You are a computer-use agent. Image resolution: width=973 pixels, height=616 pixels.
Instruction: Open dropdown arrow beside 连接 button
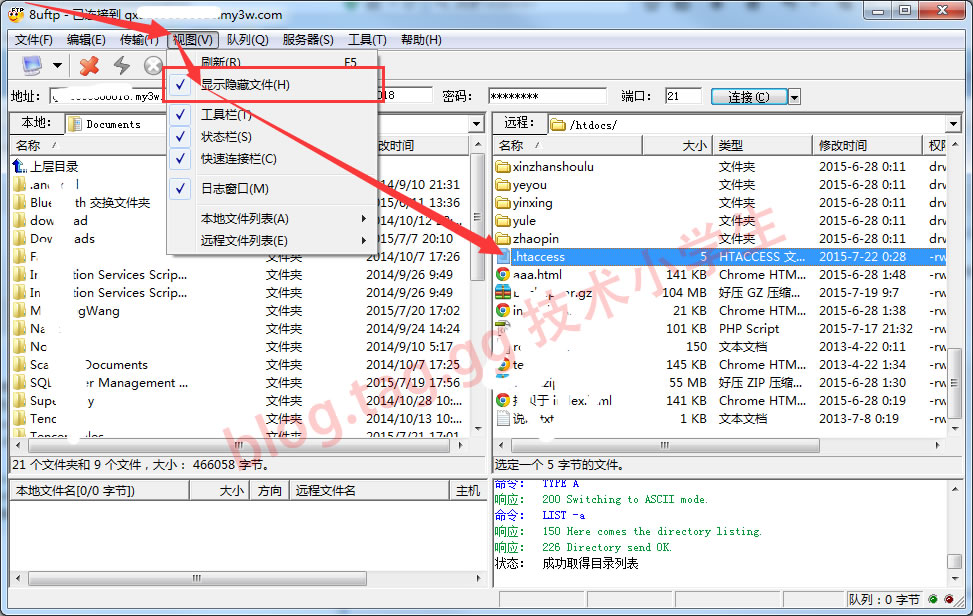[x=794, y=97]
